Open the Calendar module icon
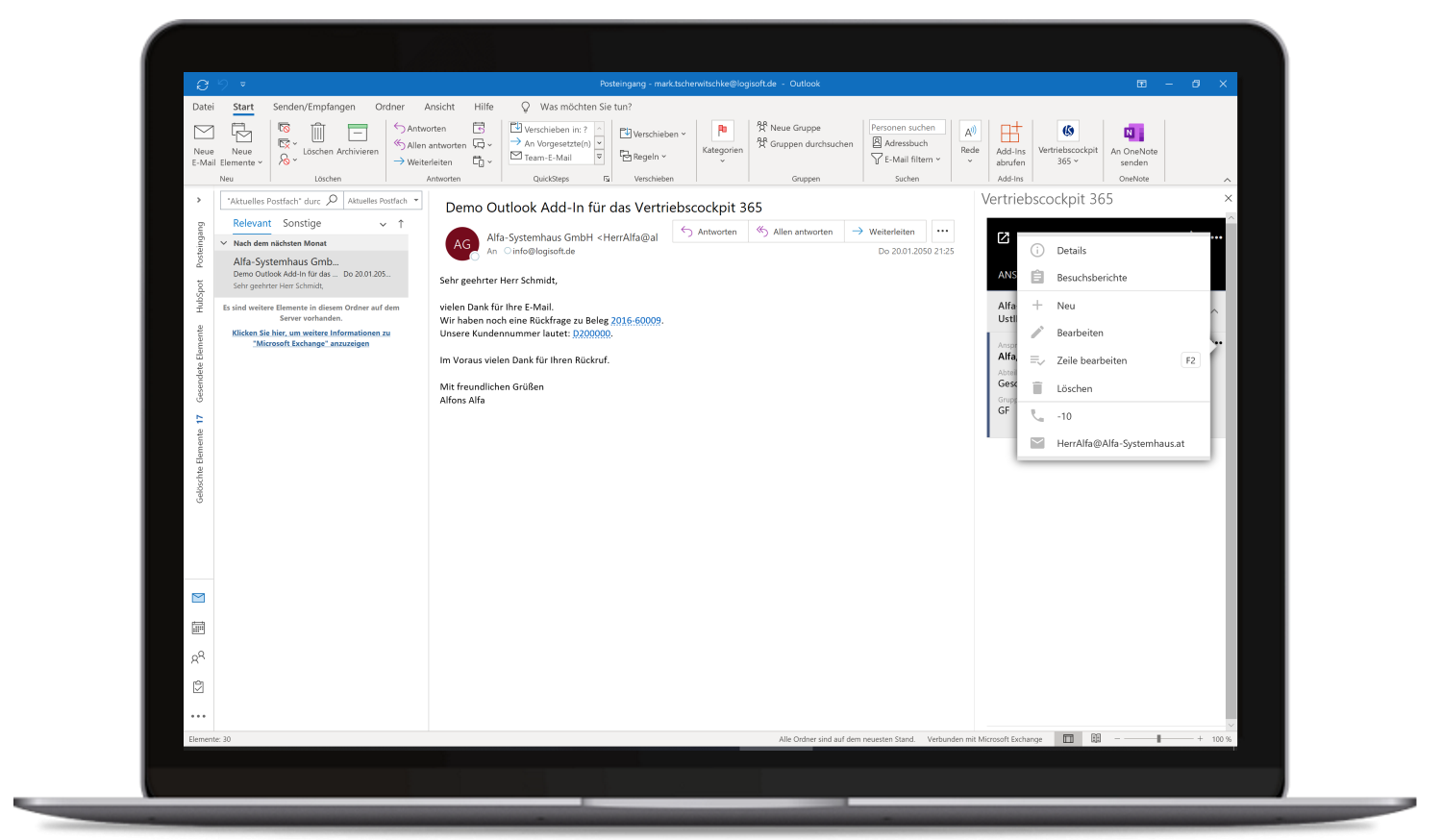1442x840 pixels. click(198, 628)
